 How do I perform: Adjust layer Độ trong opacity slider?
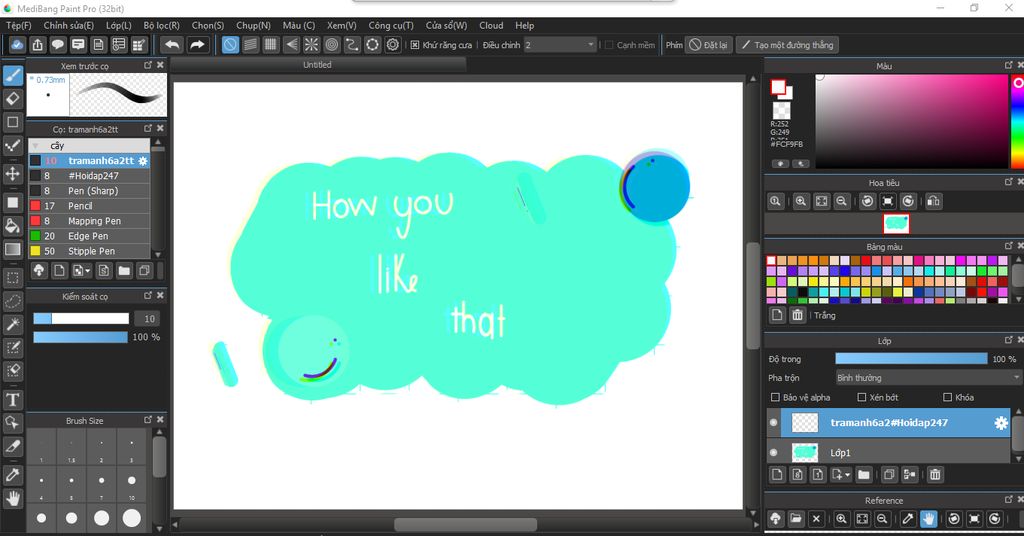coord(912,358)
